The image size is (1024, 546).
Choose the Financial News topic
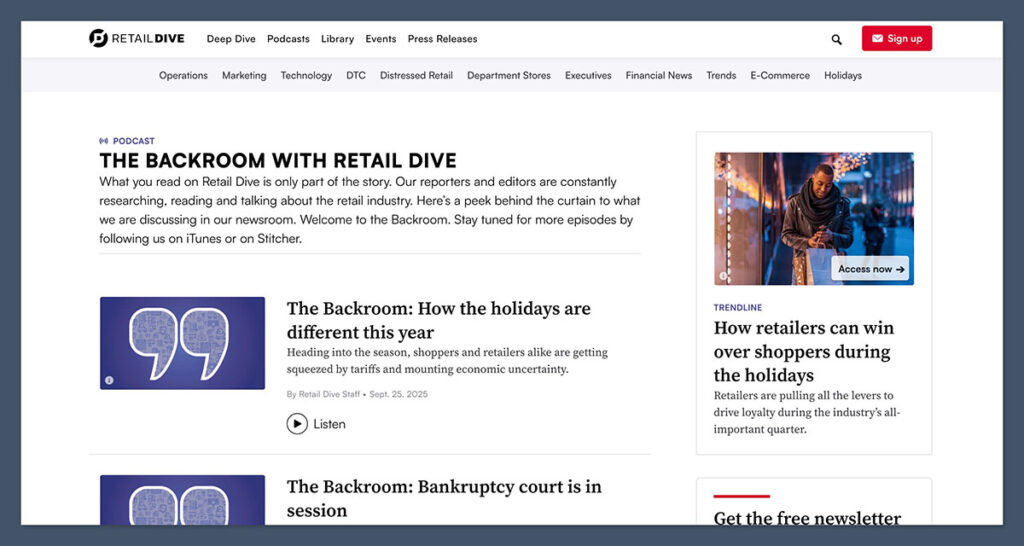(x=658, y=75)
